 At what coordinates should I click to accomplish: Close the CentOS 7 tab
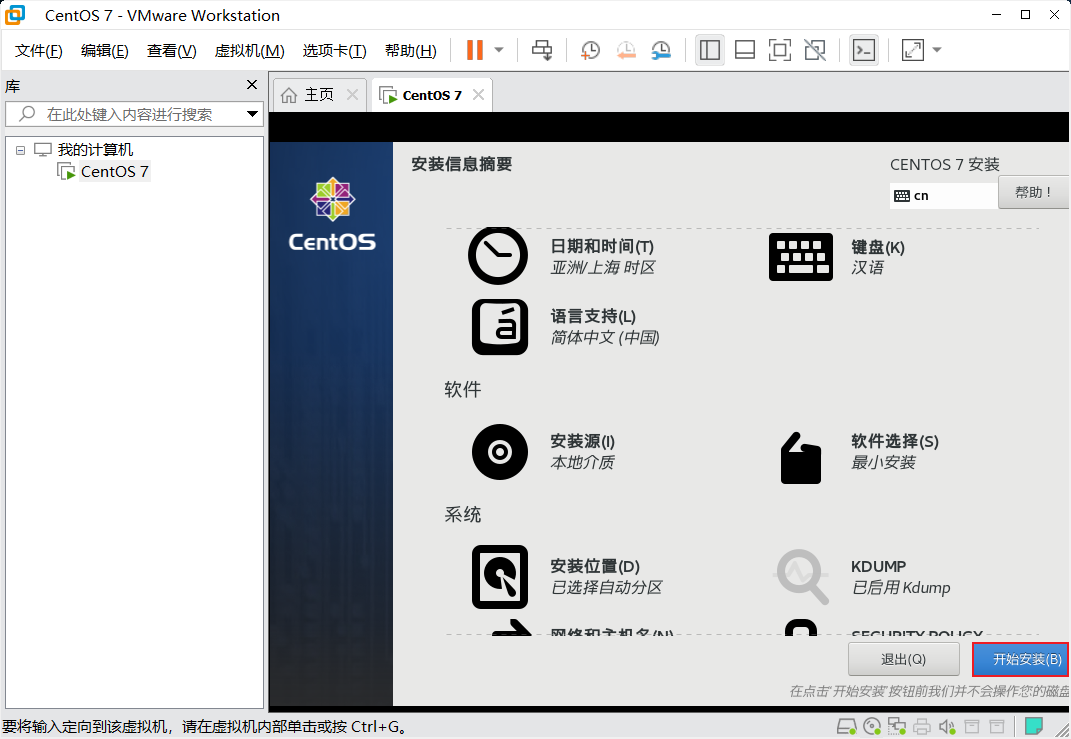(479, 95)
